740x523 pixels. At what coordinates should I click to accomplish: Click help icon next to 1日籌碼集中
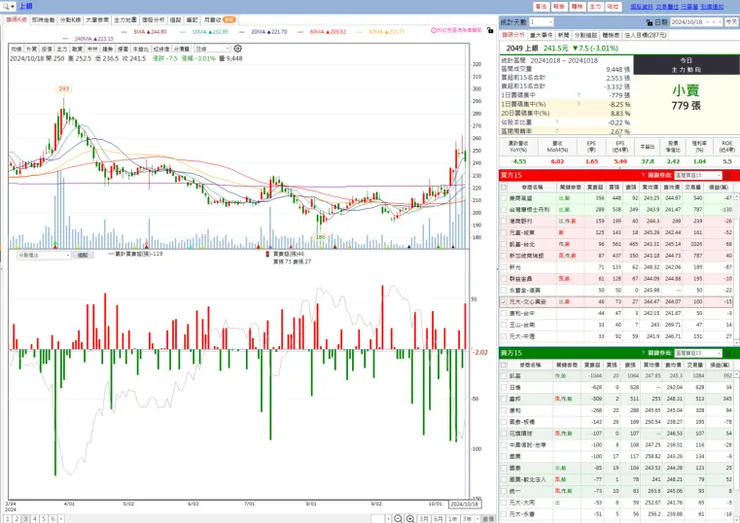coord(579,95)
